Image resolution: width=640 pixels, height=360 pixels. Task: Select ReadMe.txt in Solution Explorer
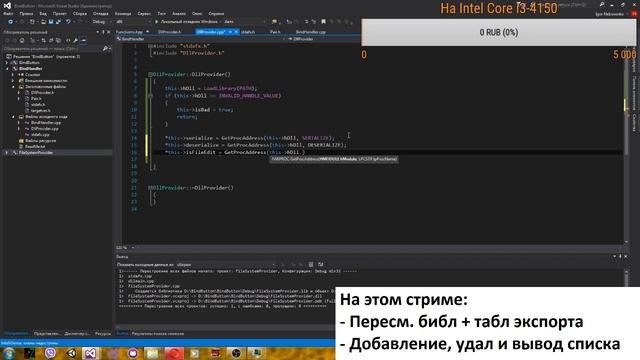click(35, 147)
